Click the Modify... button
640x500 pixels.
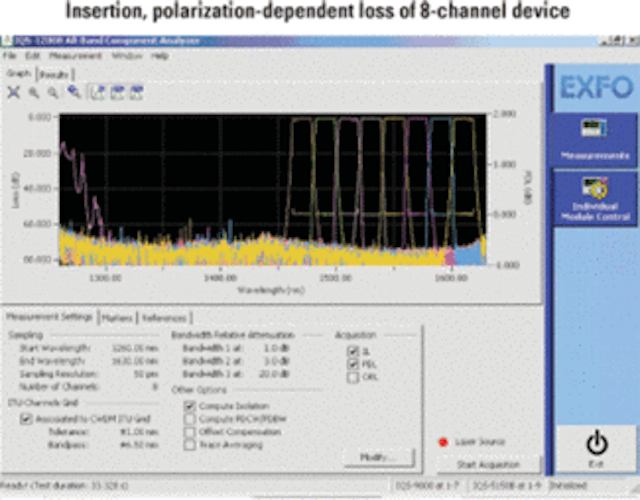(379, 457)
